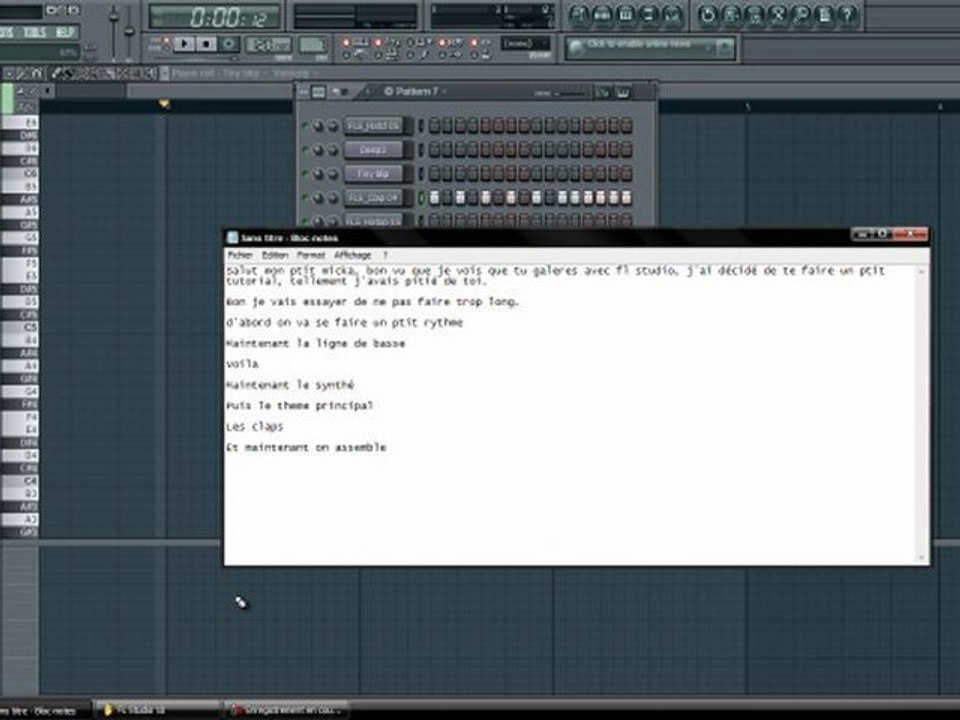Image resolution: width=960 pixels, height=720 pixels.
Task: Start playback with the play button
Action: 184,43
